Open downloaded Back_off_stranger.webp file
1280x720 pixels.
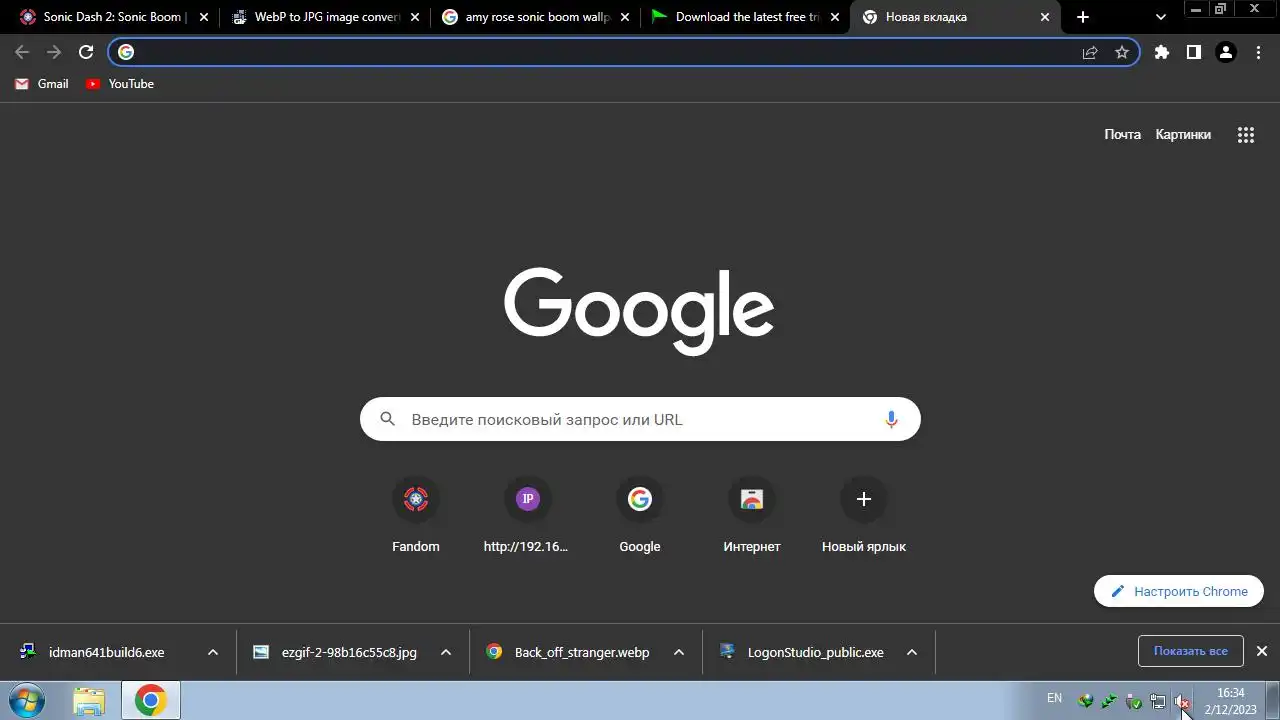582,652
